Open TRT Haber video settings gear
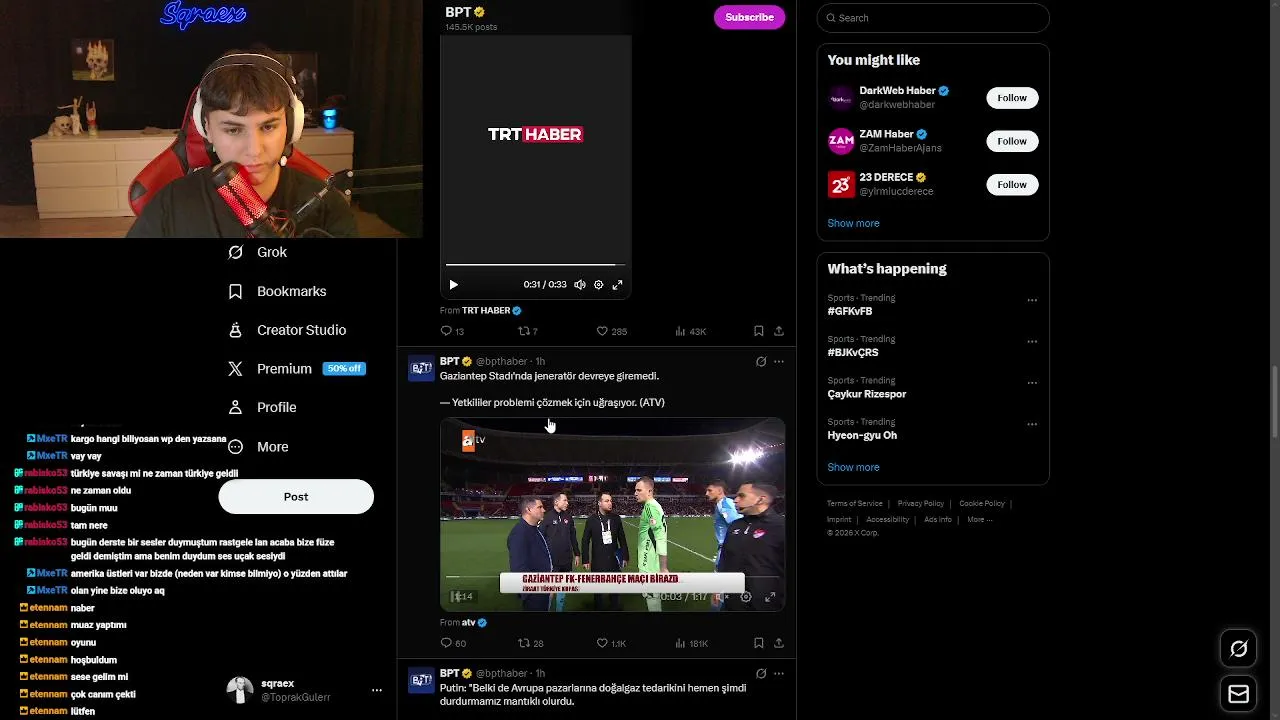Screen dimensions: 1280x720 click(x=599, y=285)
